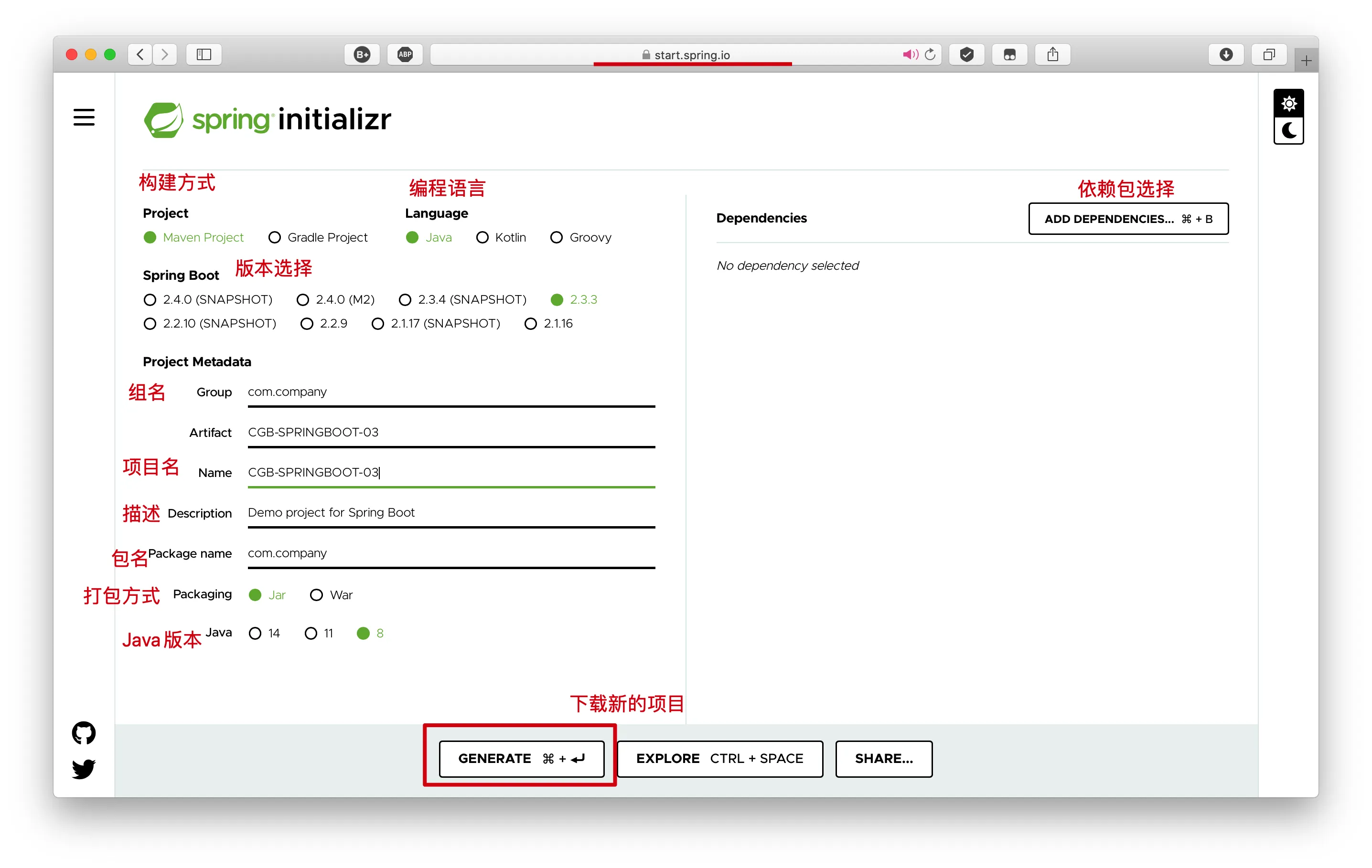Edit the Description field
1372x868 pixels.
click(451, 513)
